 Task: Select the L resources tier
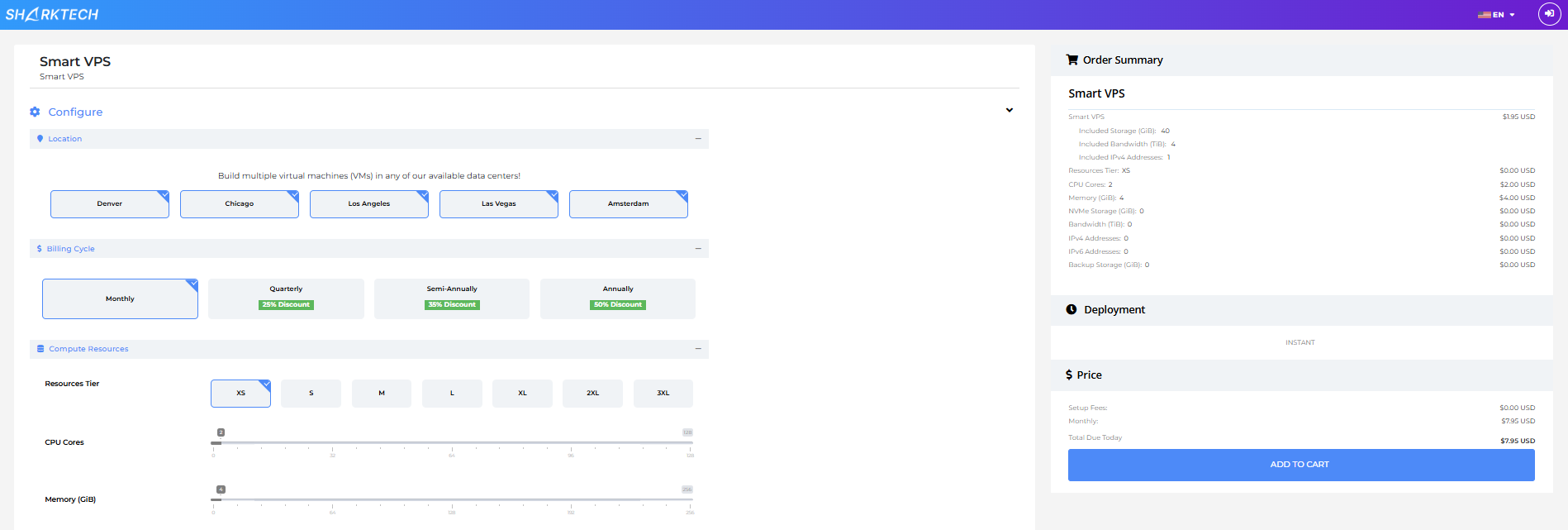pyautogui.click(x=452, y=394)
